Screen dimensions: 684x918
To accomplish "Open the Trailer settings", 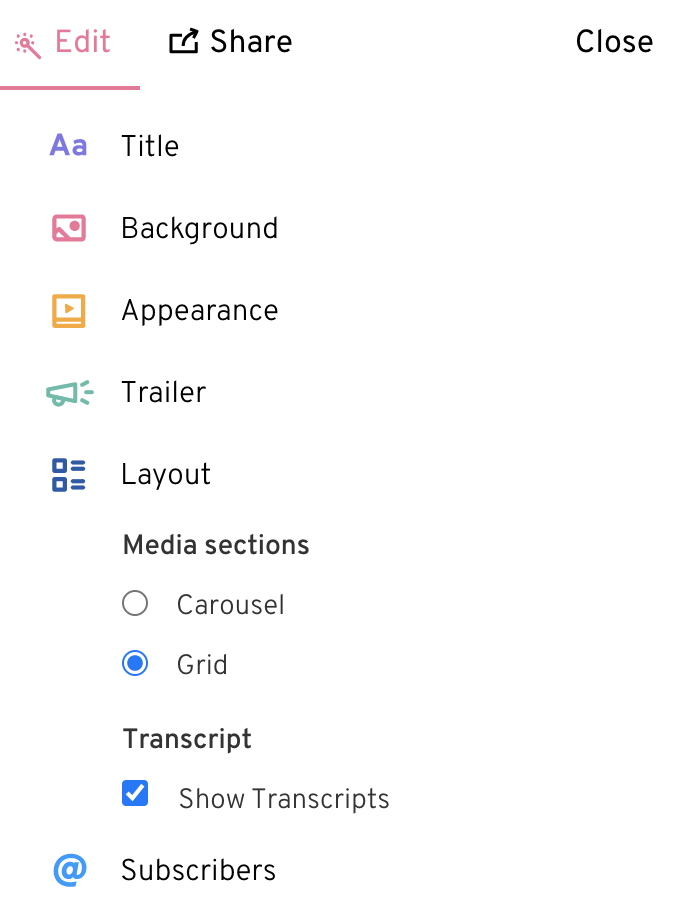I will [x=163, y=392].
